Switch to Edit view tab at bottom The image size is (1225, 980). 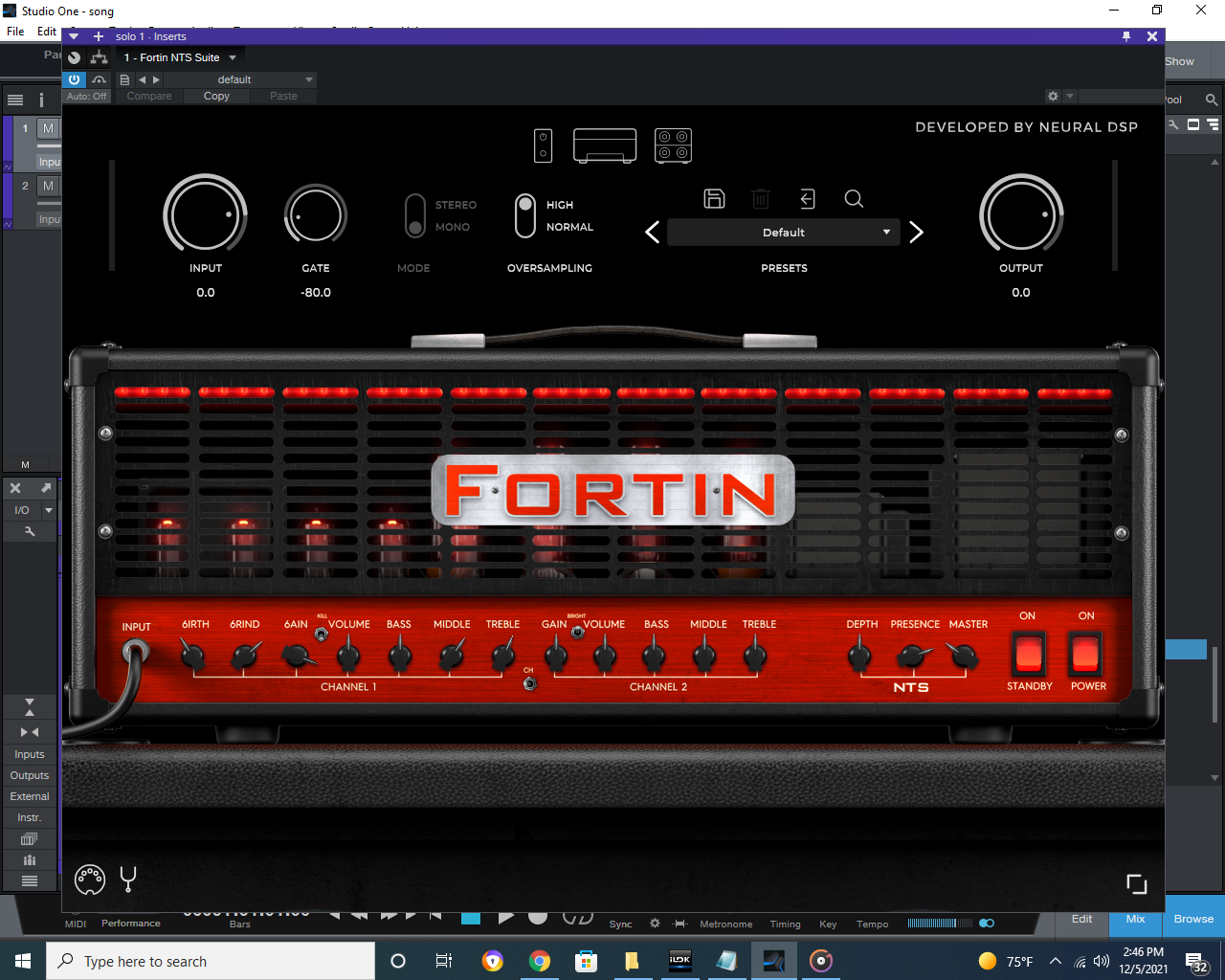pos(1081,919)
